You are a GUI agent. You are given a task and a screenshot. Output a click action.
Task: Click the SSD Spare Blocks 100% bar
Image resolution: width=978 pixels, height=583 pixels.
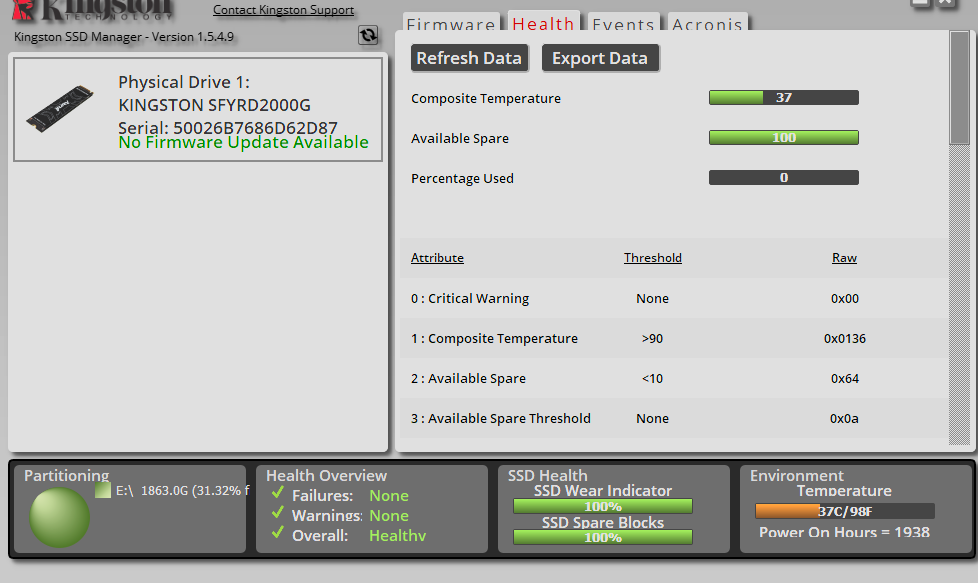[603, 537]
